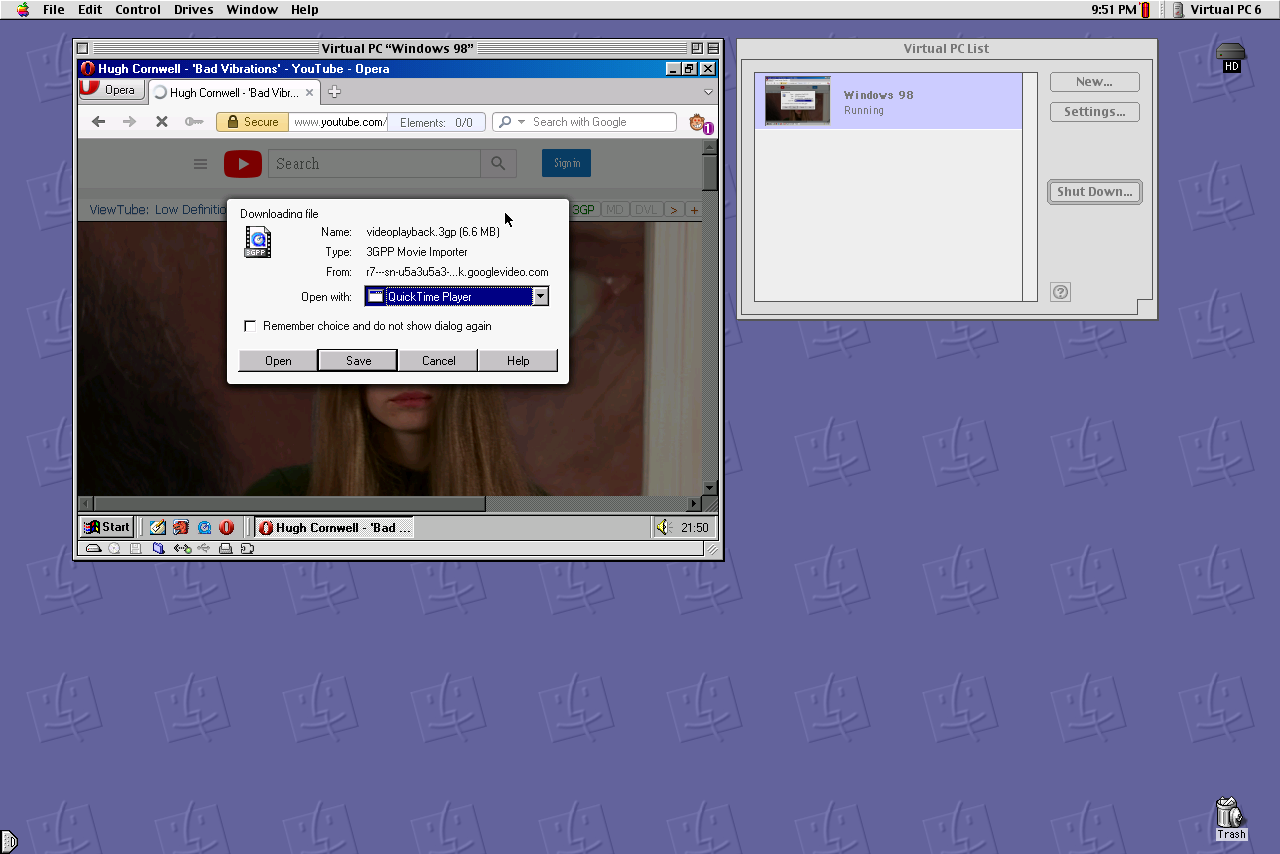Screen dimensions: 1280x854
Task: Click the network status icon
Action: click(182, 548)
